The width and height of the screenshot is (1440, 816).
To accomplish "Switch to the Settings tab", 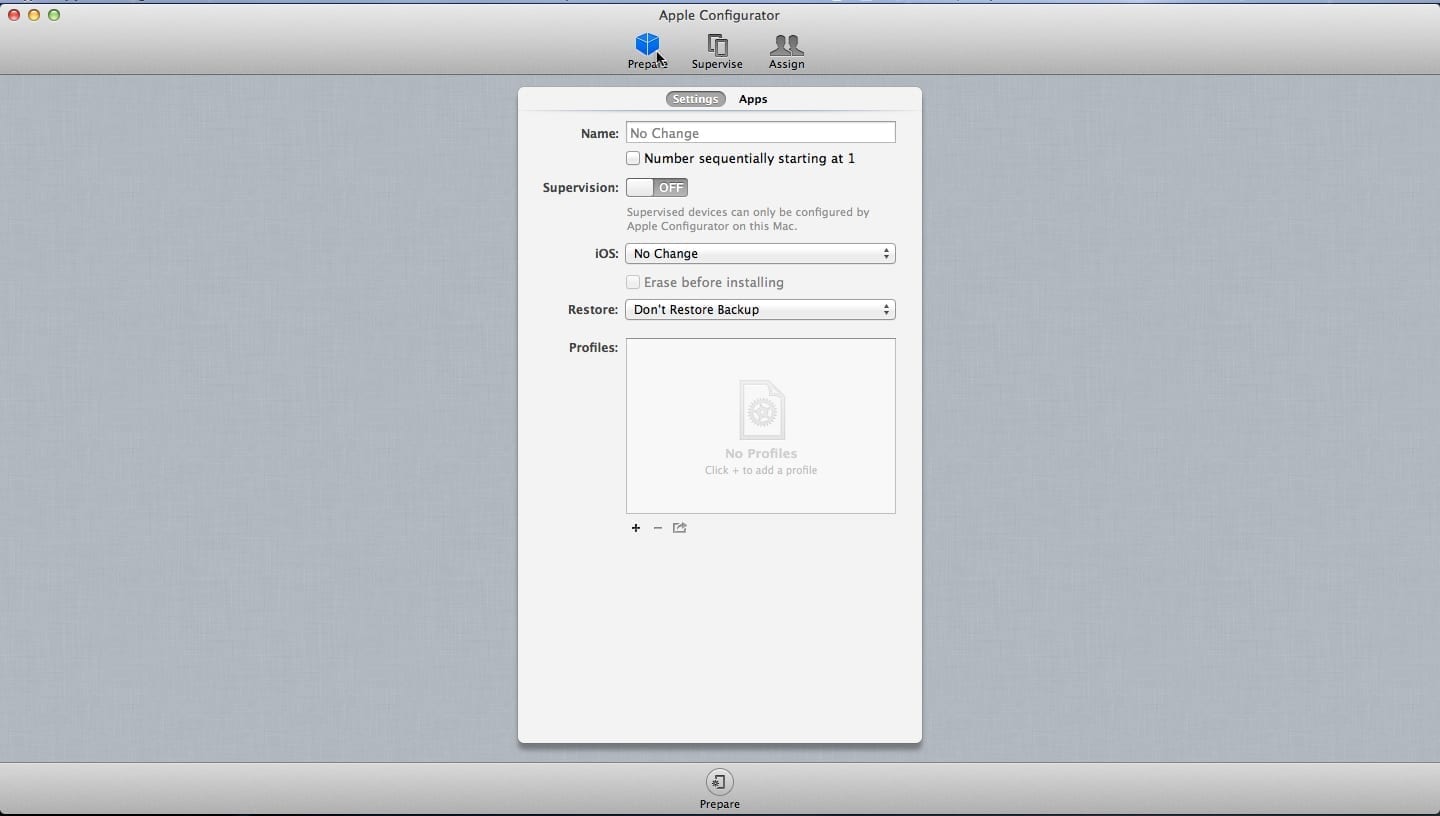I will pyautogui.click(x=695, y=99).
